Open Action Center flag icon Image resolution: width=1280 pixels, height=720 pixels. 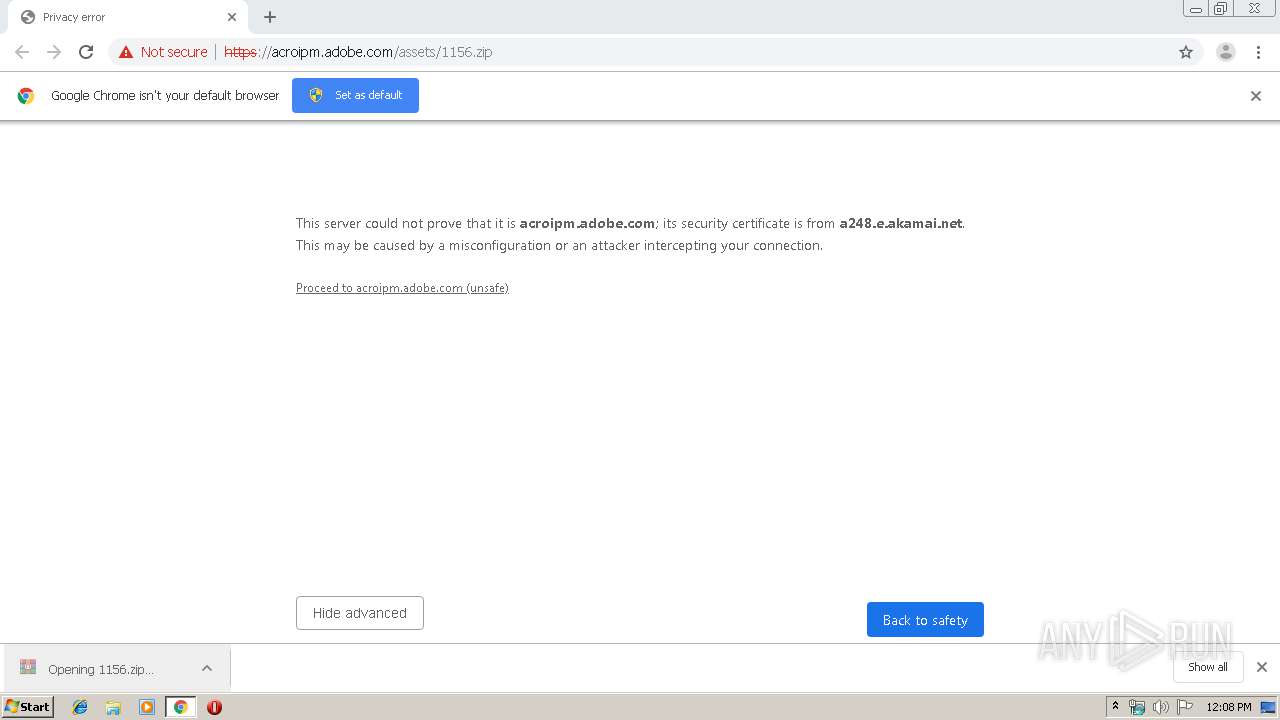pos(1185,707)
